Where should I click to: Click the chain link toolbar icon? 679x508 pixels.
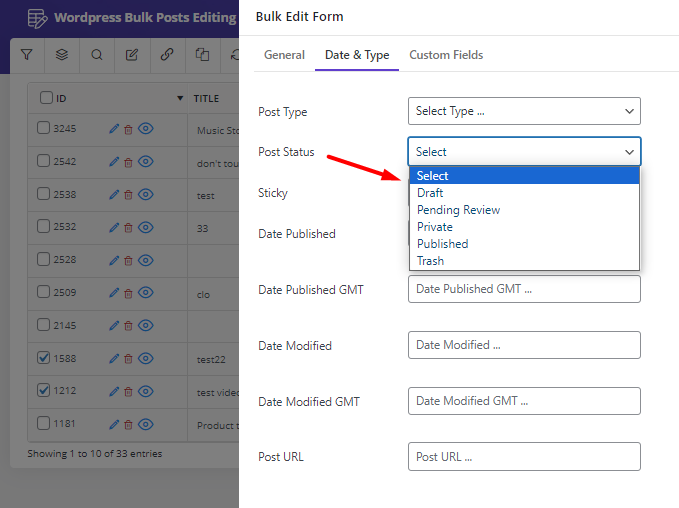(x=167, y=55)
